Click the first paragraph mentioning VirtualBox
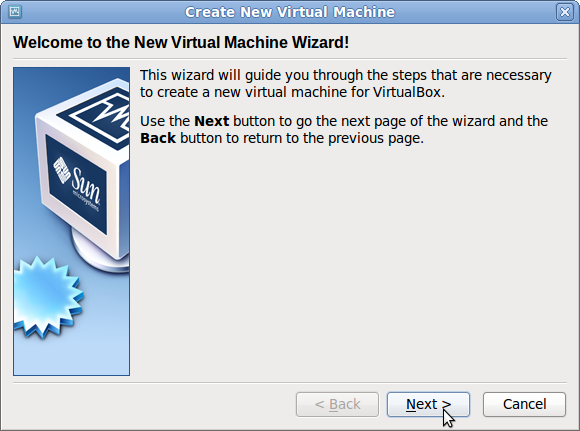 click(x=346, y=83)
